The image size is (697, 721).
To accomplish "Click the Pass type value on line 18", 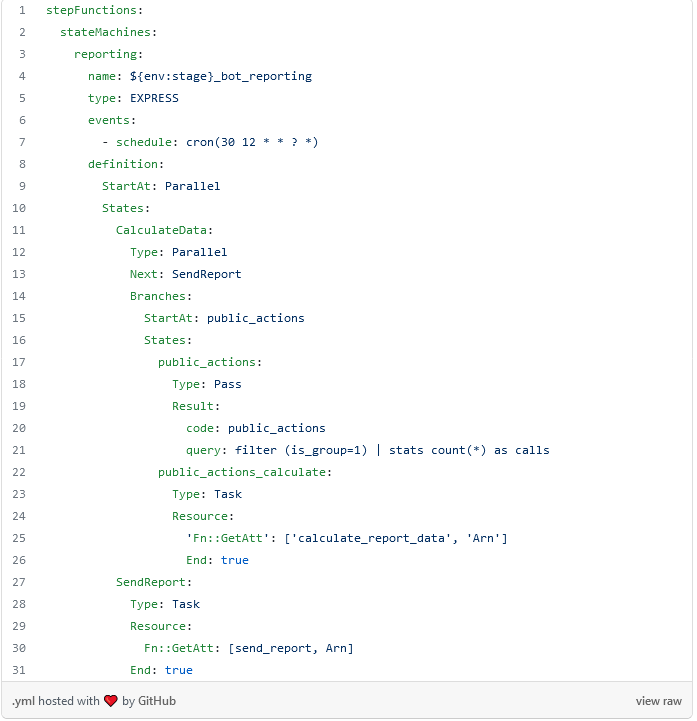I will pos(227,384).
